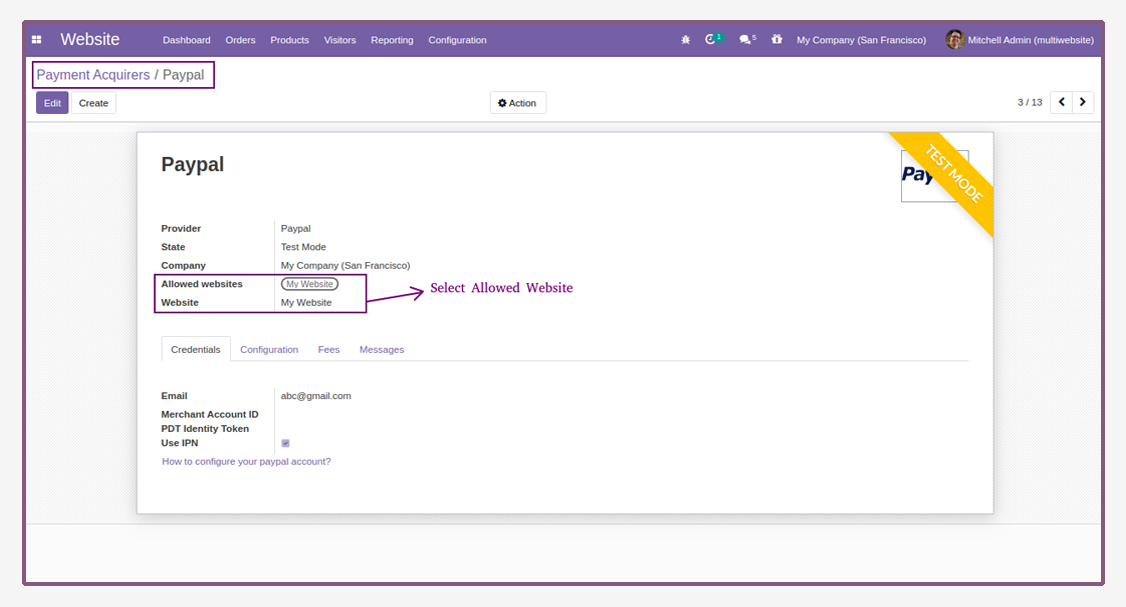Viewport: 1126px width, 607px height.
Task: Click the gift icon in navbar
Action: pyautogui.click(x=777, y=40)
